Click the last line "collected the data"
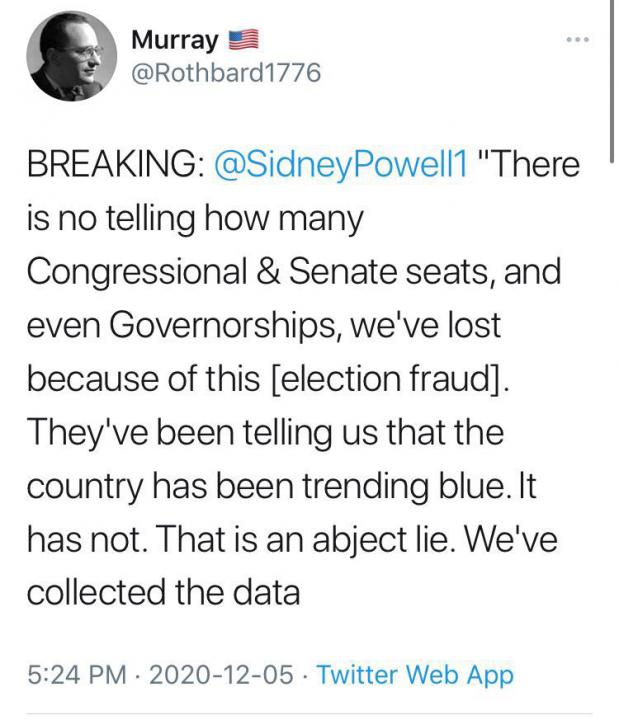Image resolution: width=619 pixels, height=720 pixels. click(x=163, y=593)
